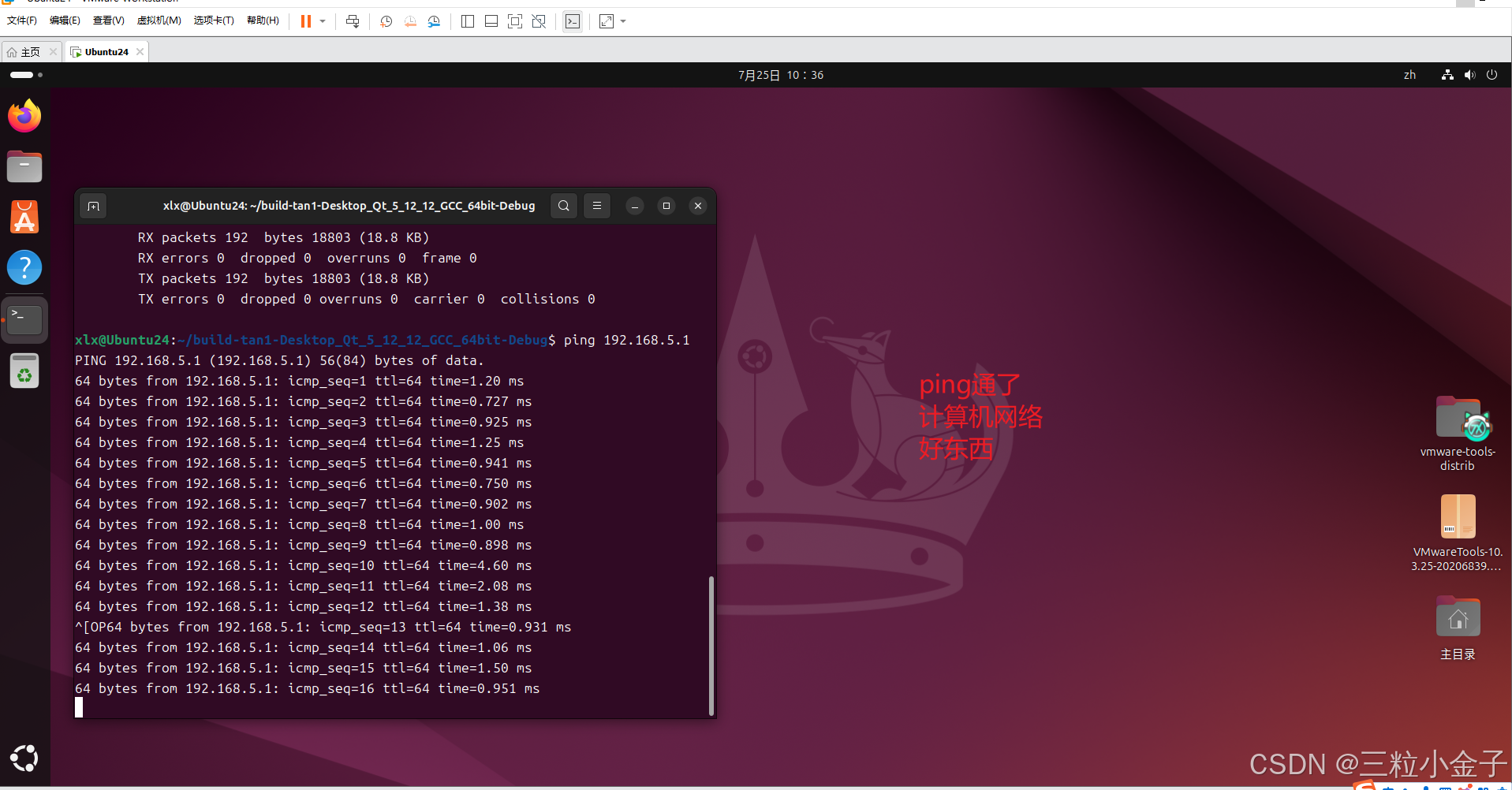Open the 虚拟机(M) menu
This screenshot has width=1512, height=790.
click(159, 20)
